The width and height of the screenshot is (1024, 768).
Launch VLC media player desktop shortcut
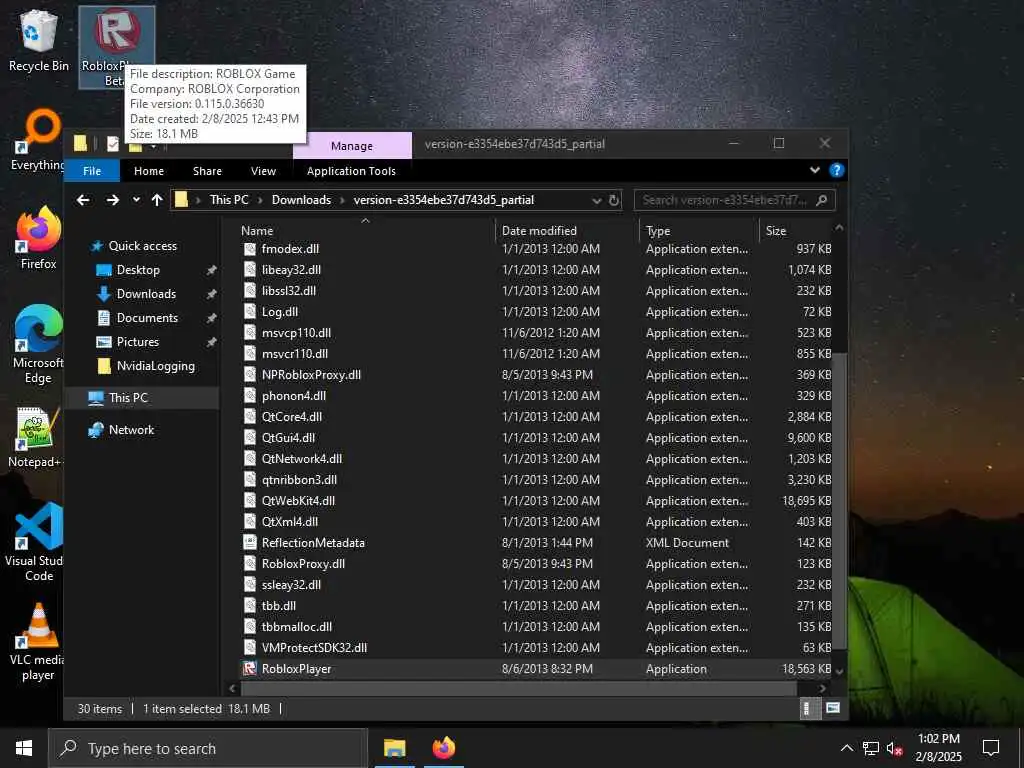point(38,643)
